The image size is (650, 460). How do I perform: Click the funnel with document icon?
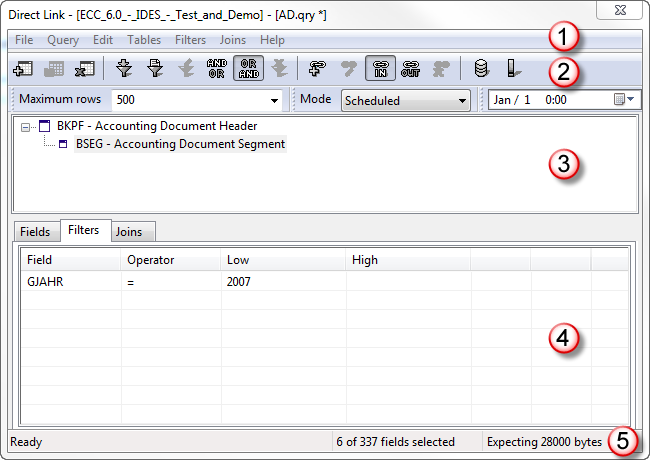coord(155,68)
